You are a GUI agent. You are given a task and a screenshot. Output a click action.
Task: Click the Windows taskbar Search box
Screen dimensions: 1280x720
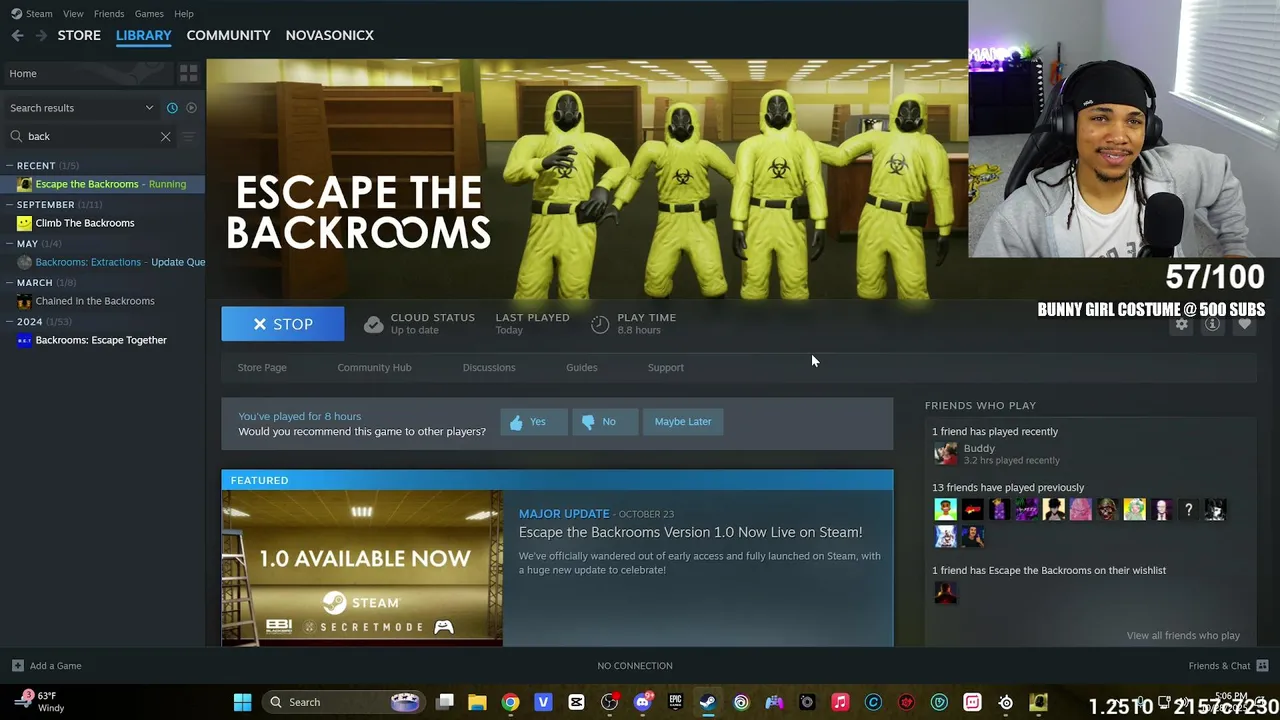point(345,702)
